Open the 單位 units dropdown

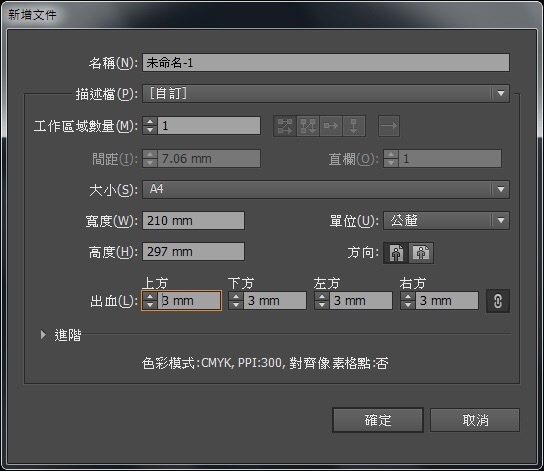[x=446, y=221]
